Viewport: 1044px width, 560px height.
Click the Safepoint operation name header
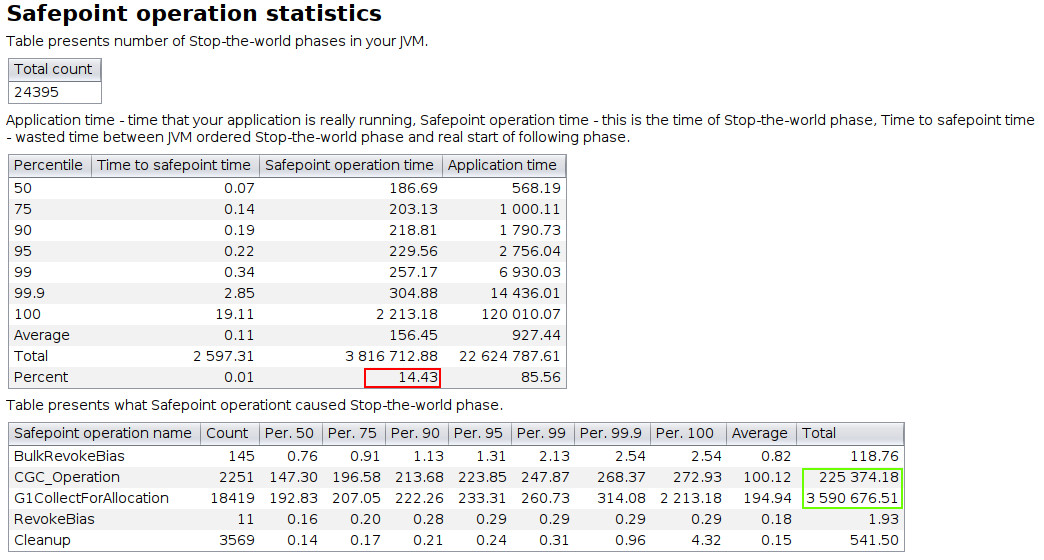[x=105, y=433]
